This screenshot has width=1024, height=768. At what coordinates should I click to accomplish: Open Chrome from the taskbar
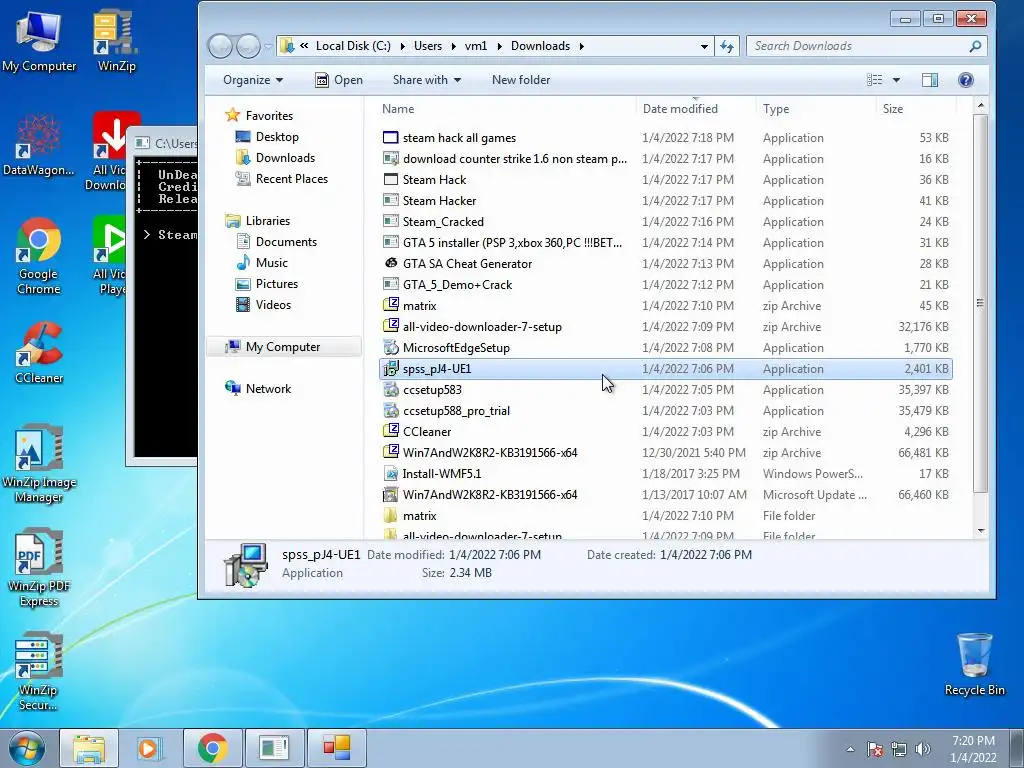212,748
